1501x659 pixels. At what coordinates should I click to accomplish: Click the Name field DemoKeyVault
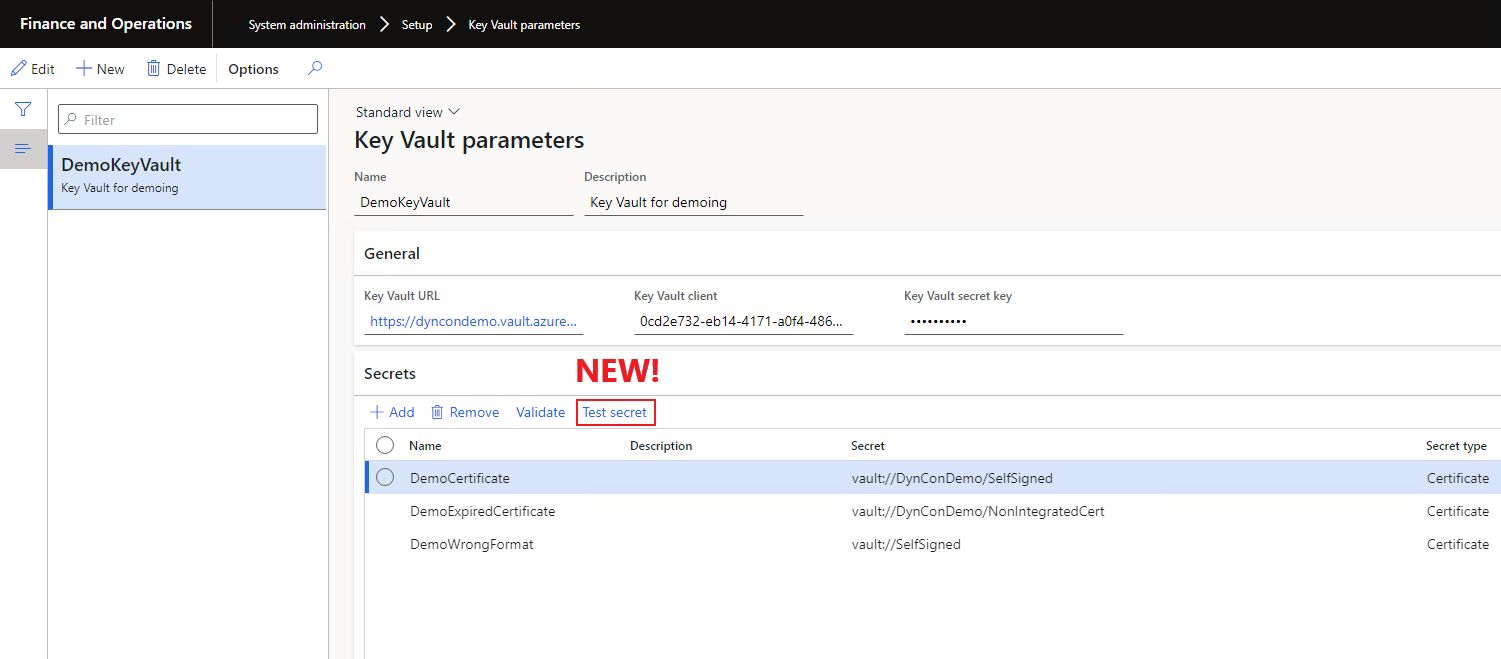tap(464, 202)
